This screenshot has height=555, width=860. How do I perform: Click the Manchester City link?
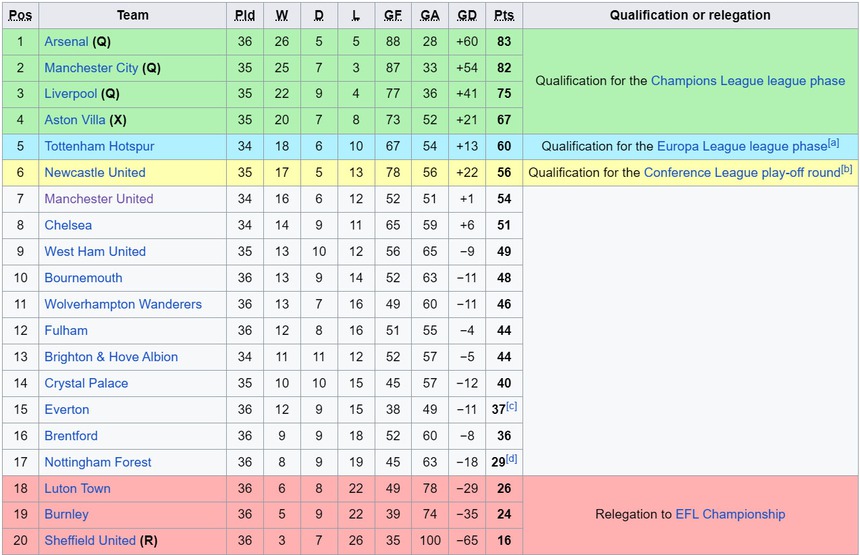point(91,68)
